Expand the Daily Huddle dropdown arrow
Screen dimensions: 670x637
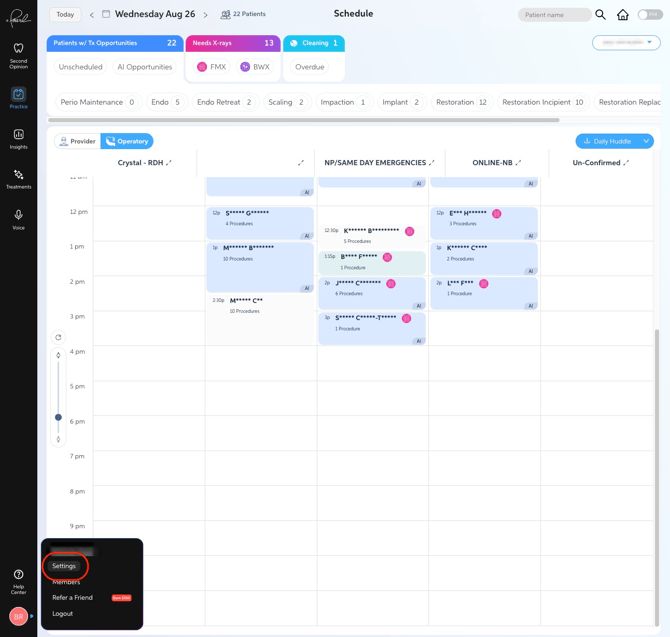pyautogui.click(x=646, y=141)
